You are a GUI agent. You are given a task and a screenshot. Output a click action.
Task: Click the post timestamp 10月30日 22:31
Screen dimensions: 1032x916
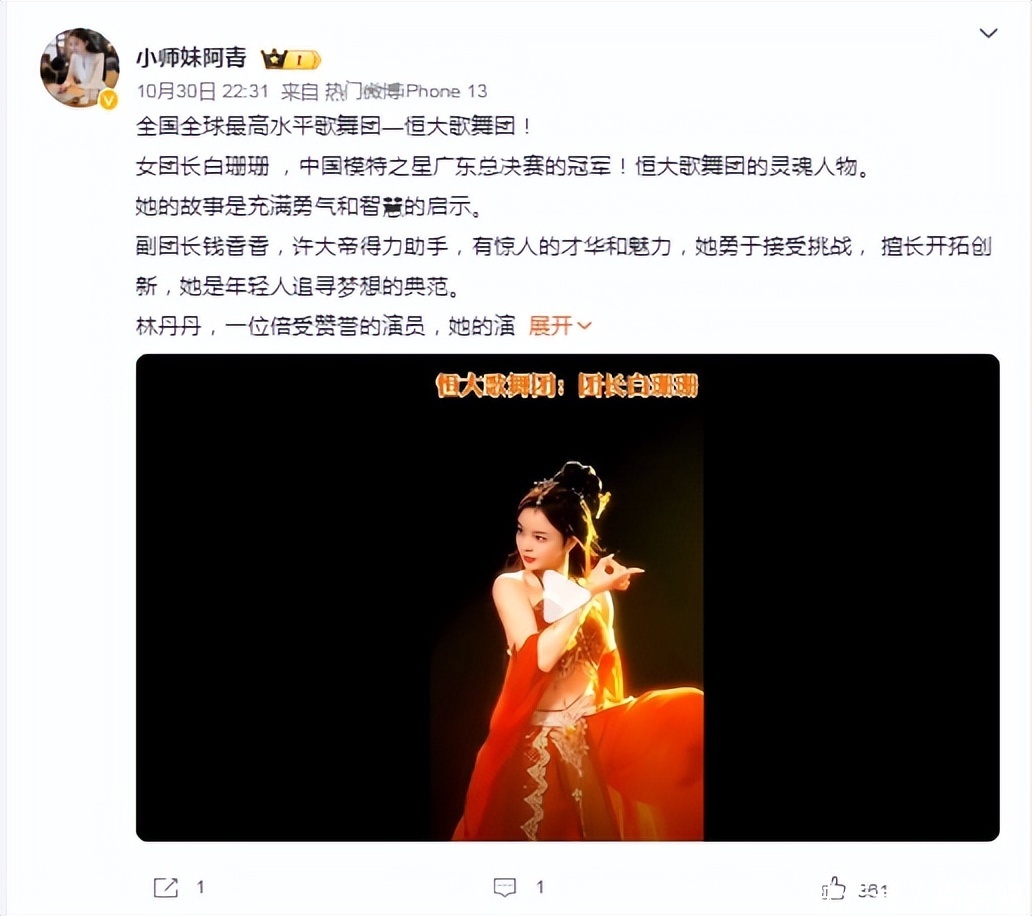202,91
